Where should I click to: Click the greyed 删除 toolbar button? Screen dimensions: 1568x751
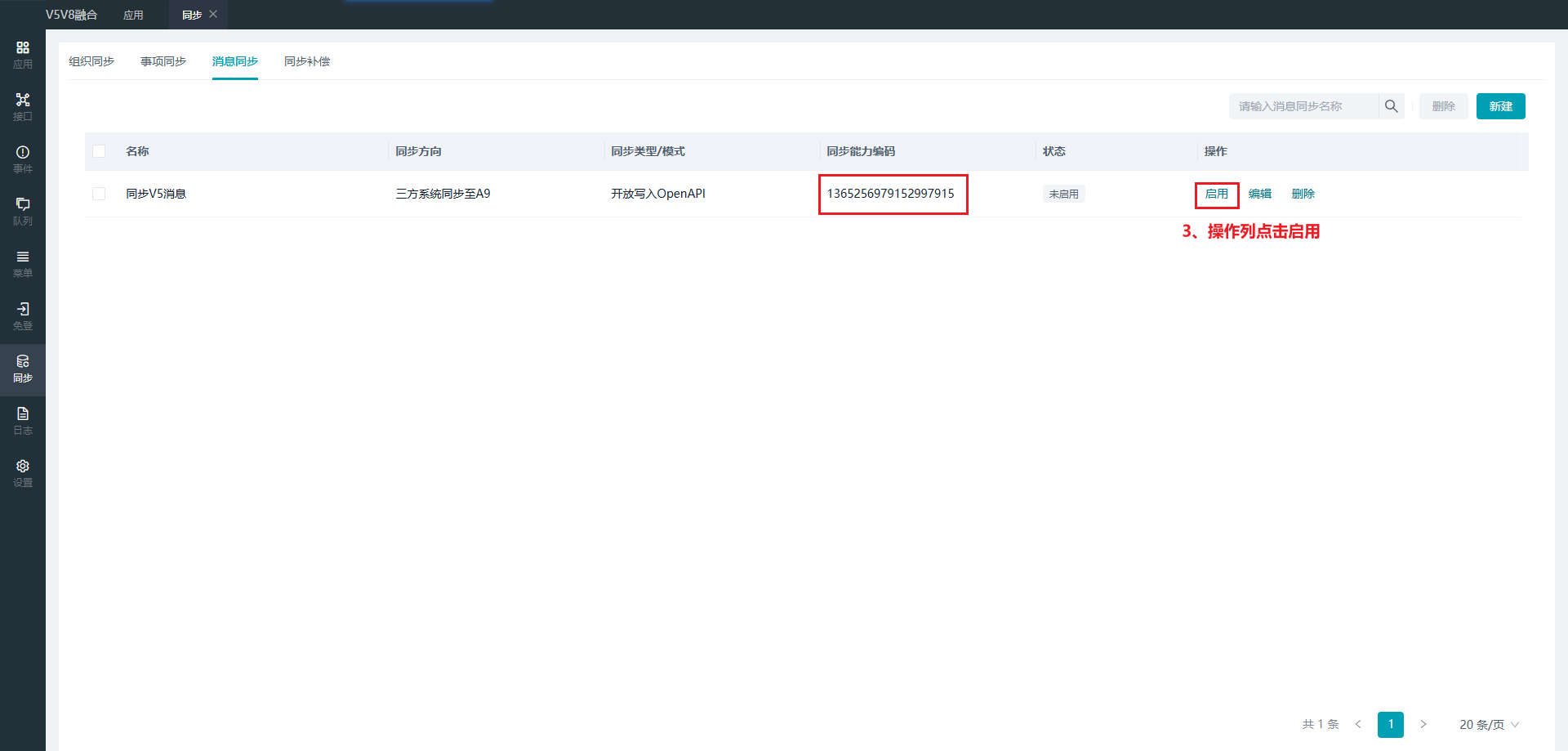1444,106
